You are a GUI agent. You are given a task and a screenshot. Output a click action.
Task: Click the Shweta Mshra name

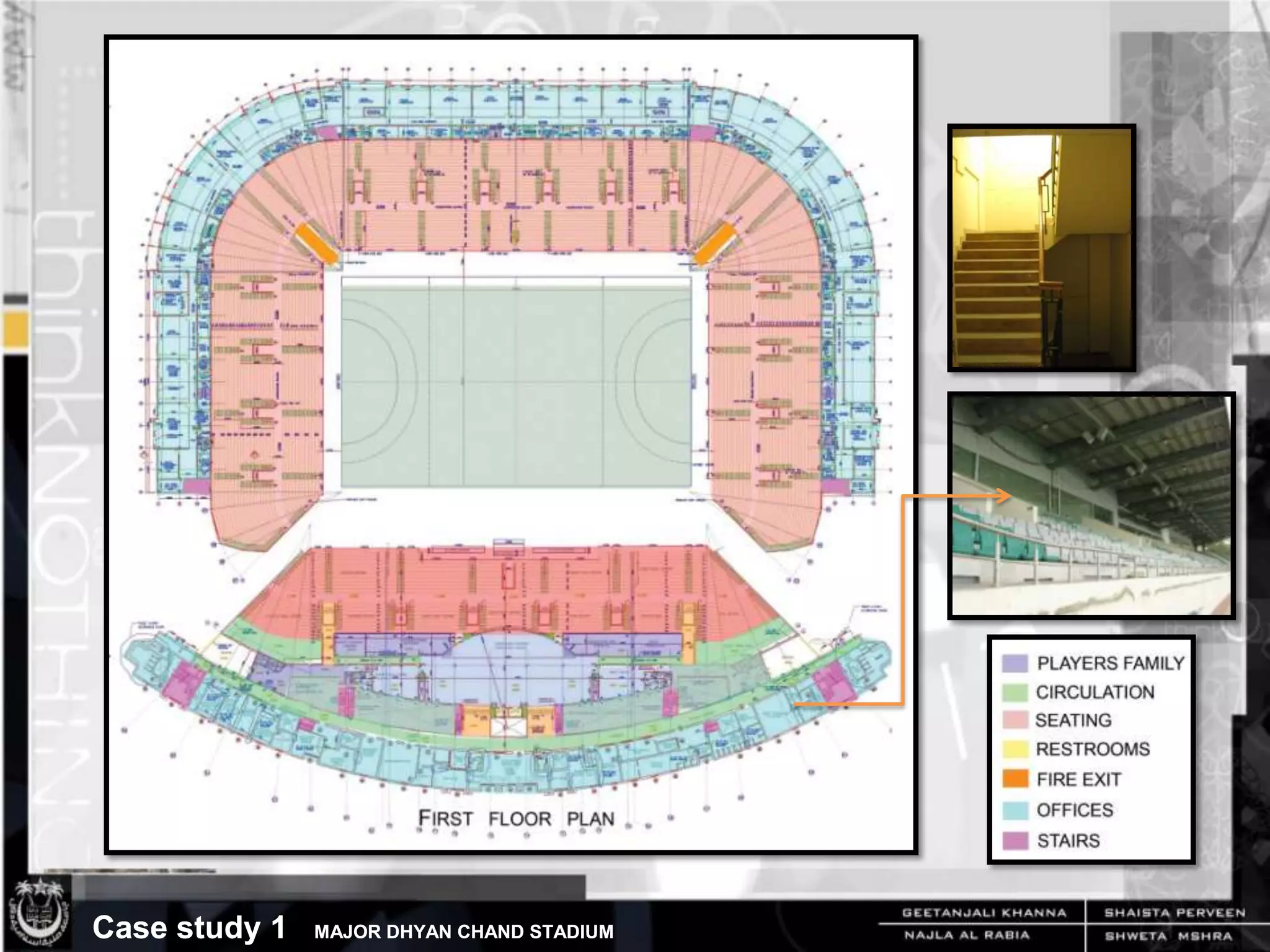tap(1168, 936)
